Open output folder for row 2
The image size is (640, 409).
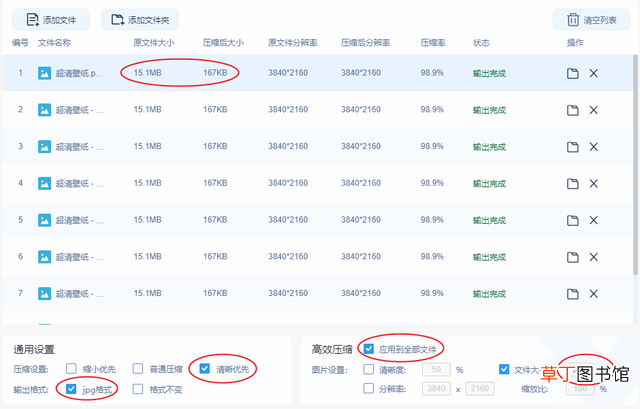coord(573,110)
